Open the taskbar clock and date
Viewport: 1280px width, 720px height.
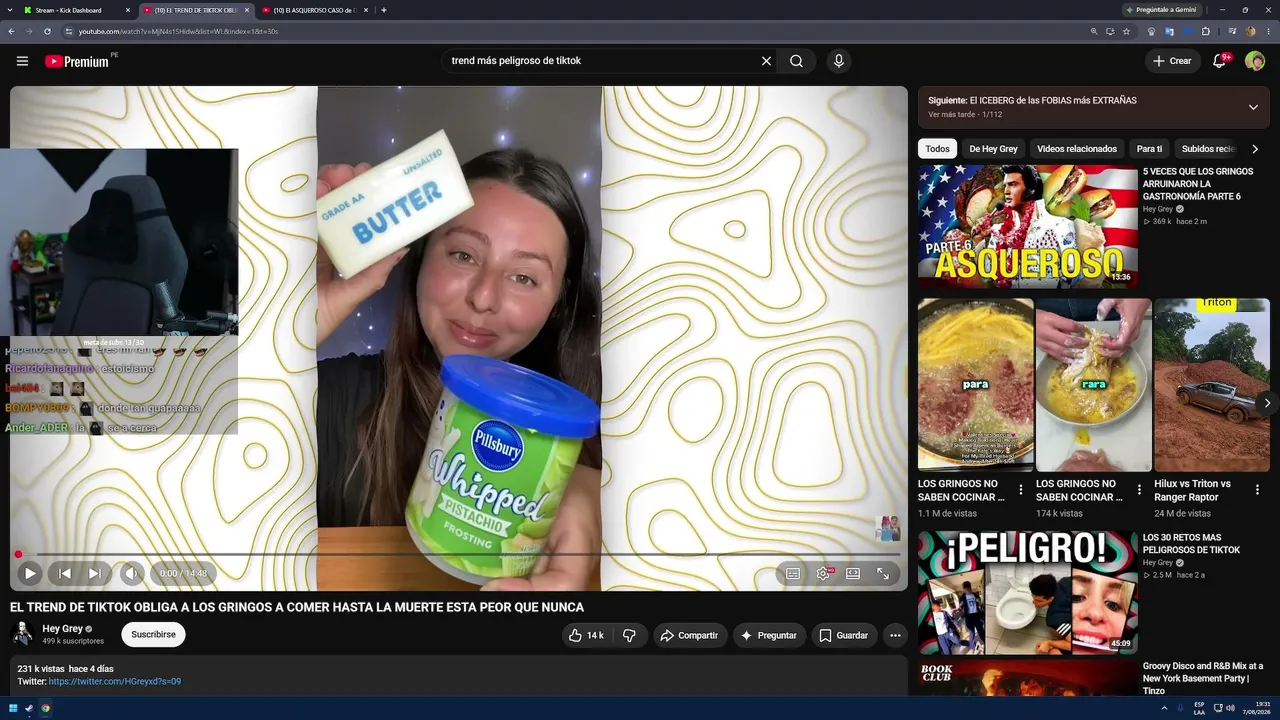click(1256, 708)
